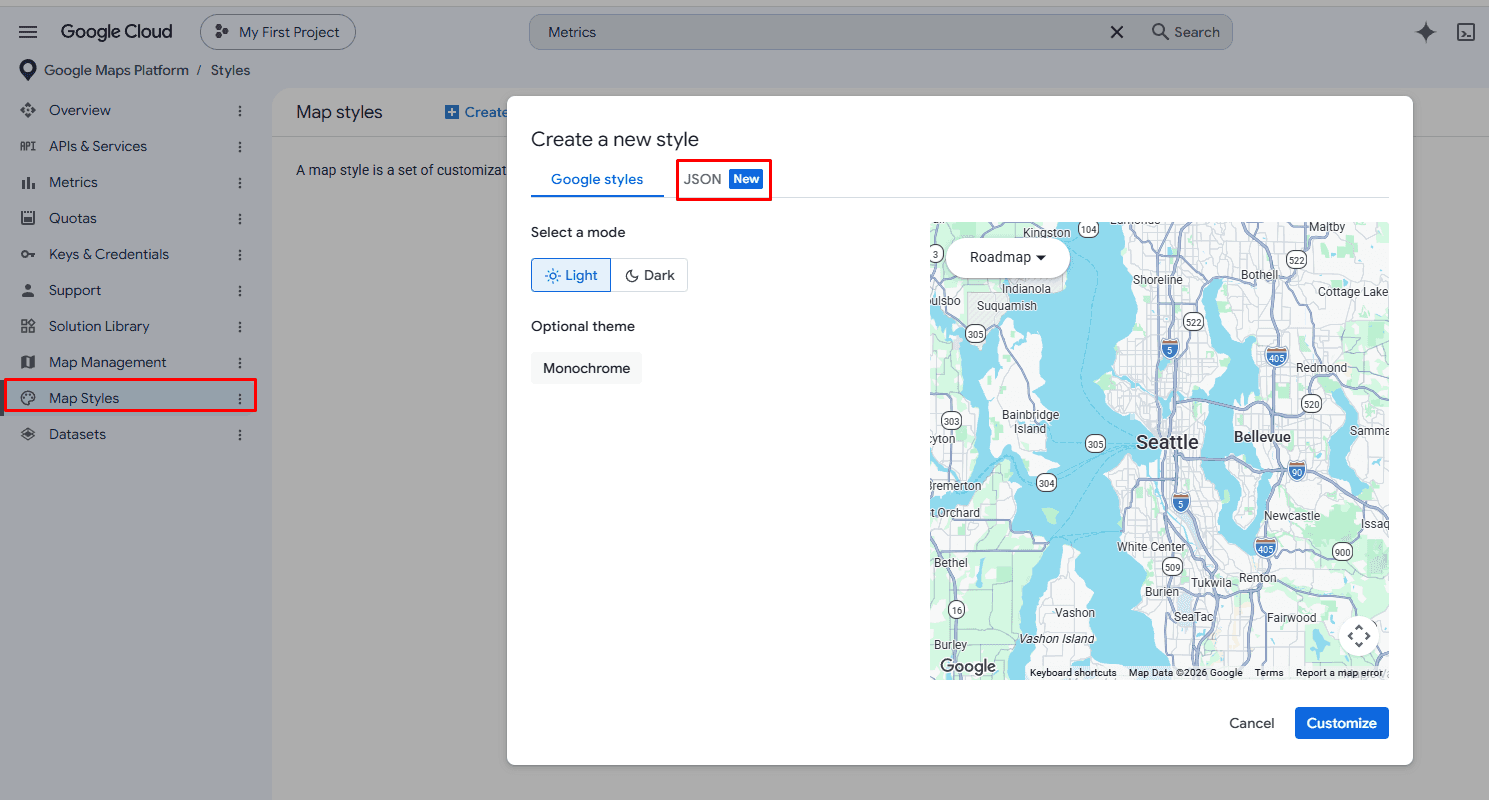Click the Optional theme label
The height and width of the screenshot is (800, 1489).
583,326
